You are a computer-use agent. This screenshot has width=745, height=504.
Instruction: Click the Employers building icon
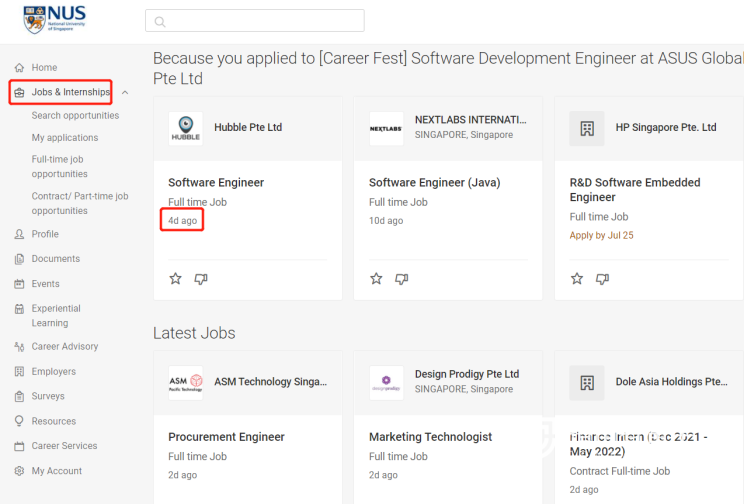19,371
